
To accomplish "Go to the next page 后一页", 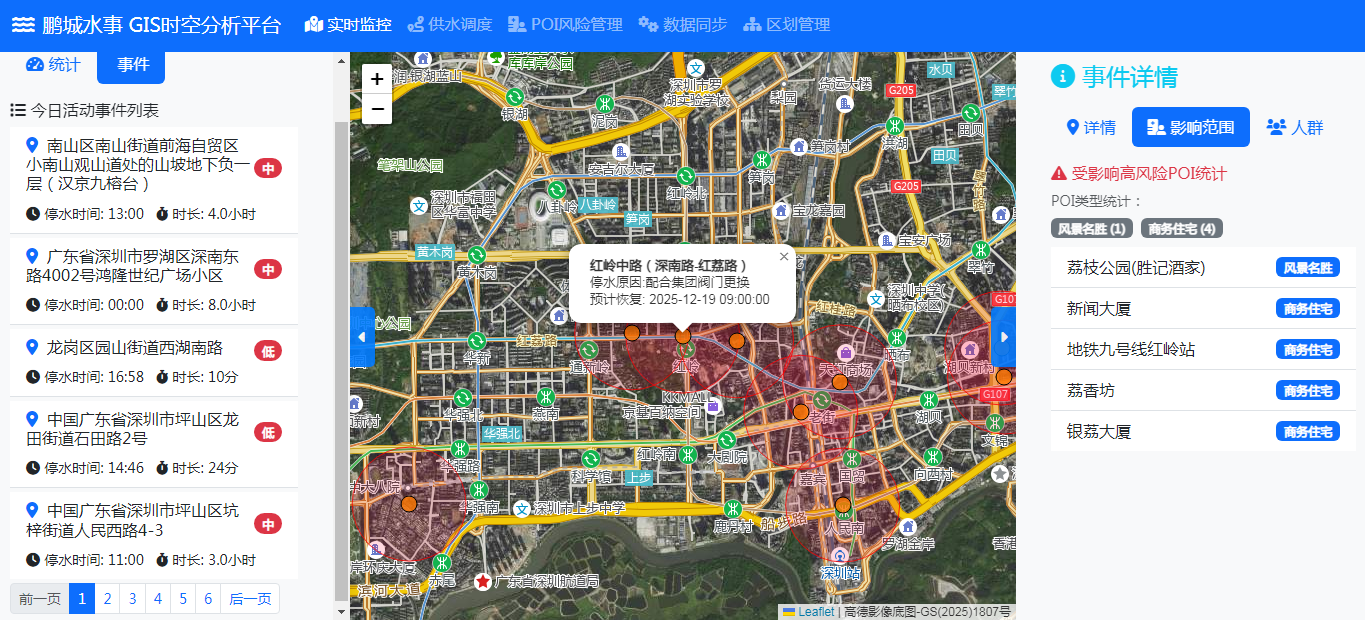I will pos(250,599).
